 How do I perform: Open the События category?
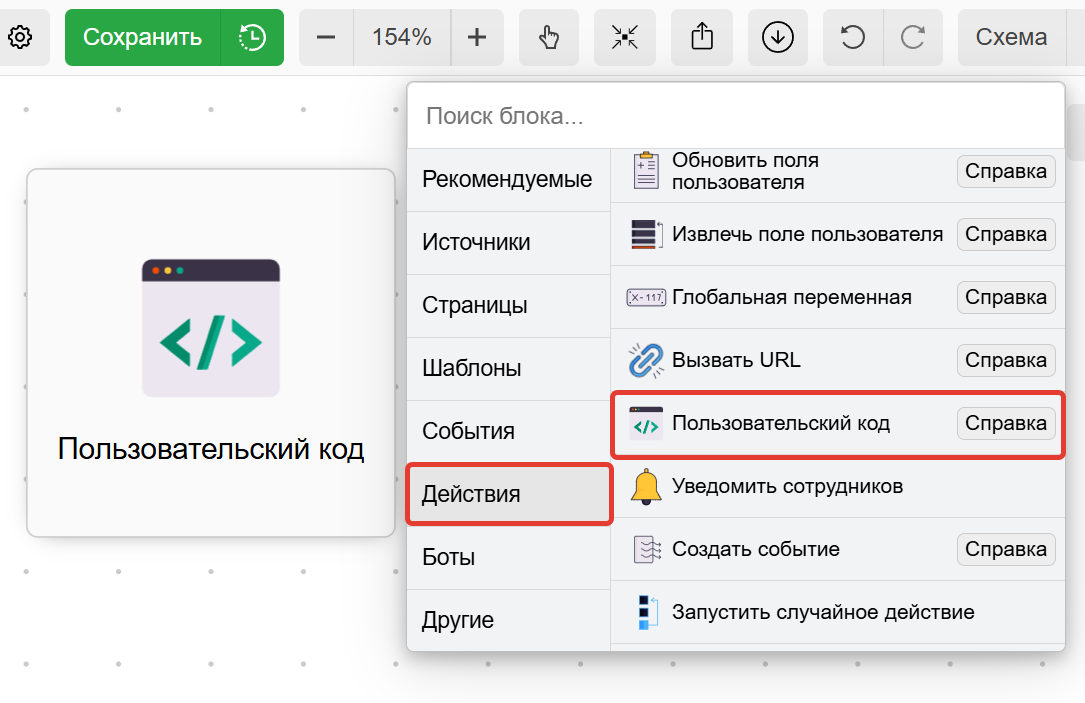point(507,432)
